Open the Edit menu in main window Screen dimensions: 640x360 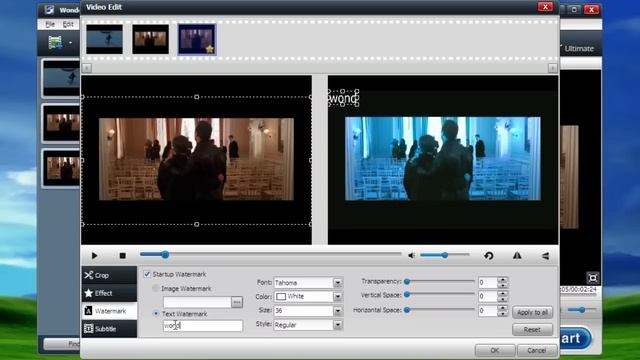pos(68,24)
